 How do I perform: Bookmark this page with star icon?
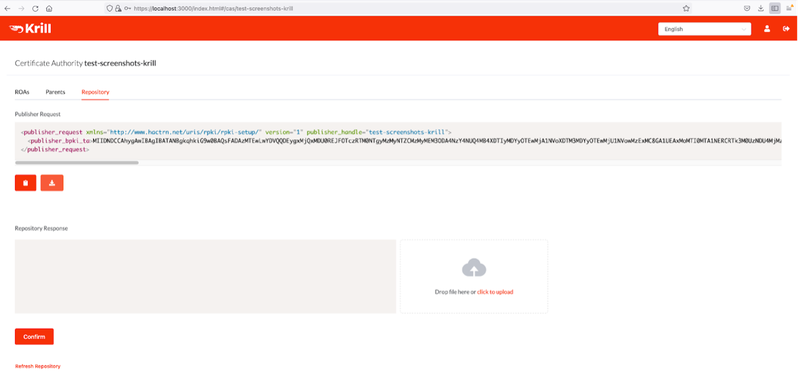coord(686,9)
